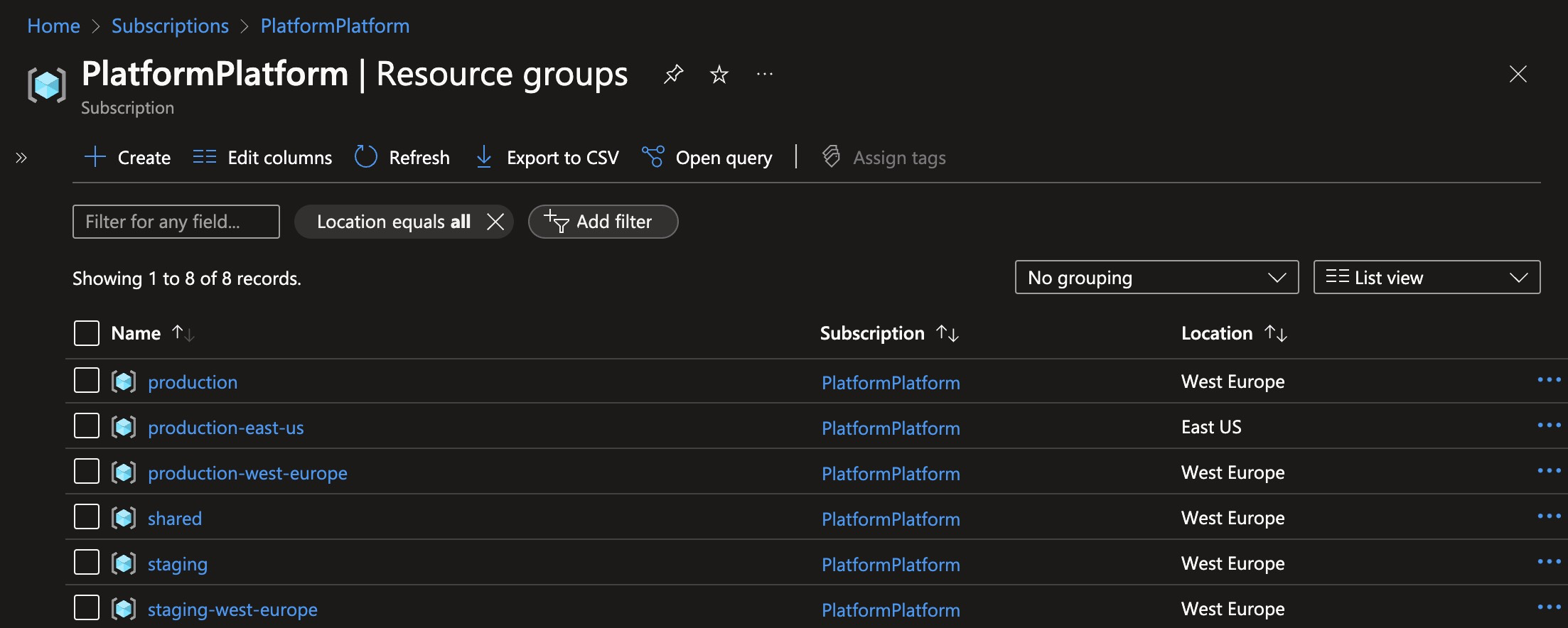
Task: Focus the Filter for any field box
Action: pos(176,222)
